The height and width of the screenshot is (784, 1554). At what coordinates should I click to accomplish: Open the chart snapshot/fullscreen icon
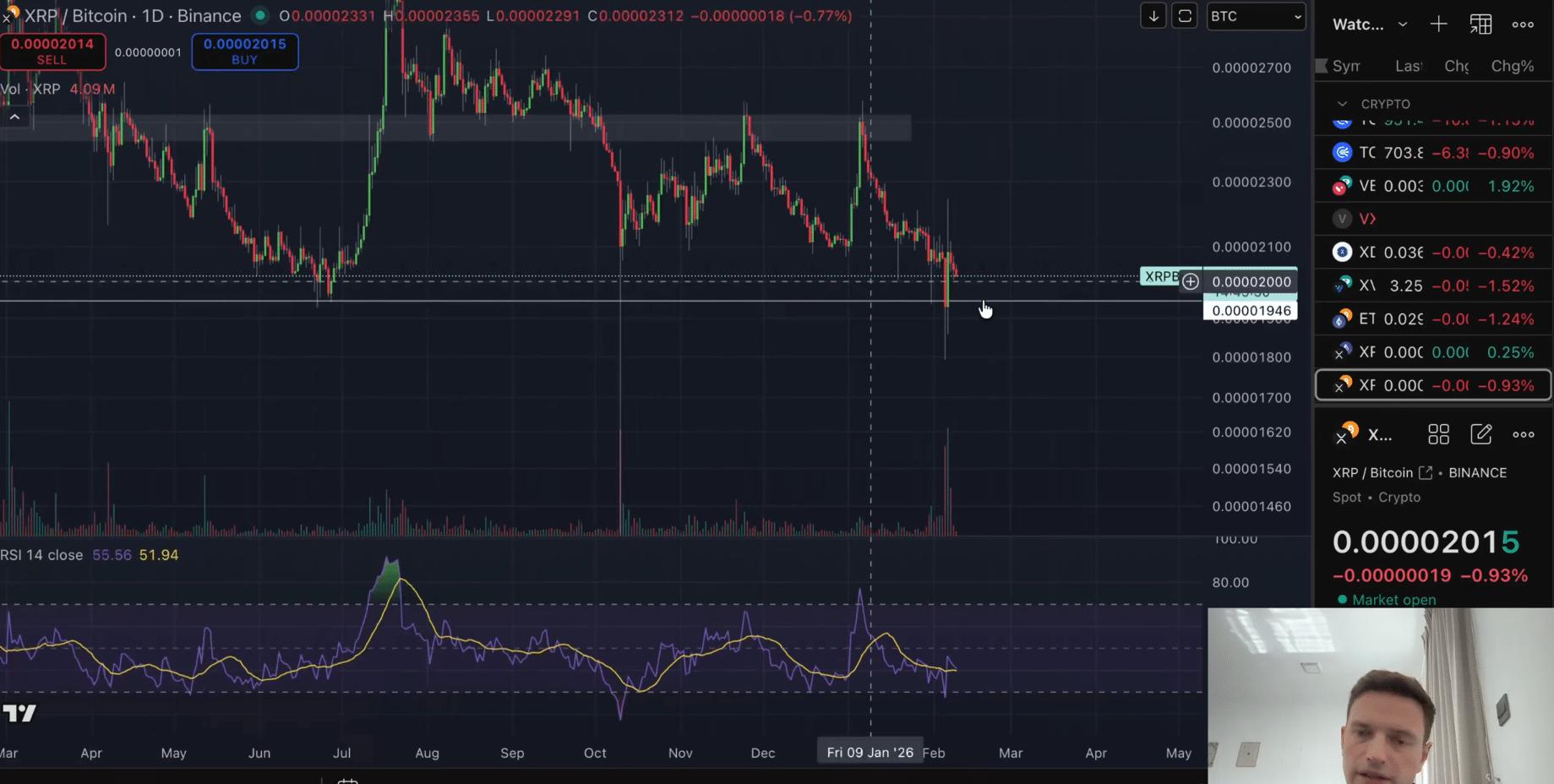1184,15
